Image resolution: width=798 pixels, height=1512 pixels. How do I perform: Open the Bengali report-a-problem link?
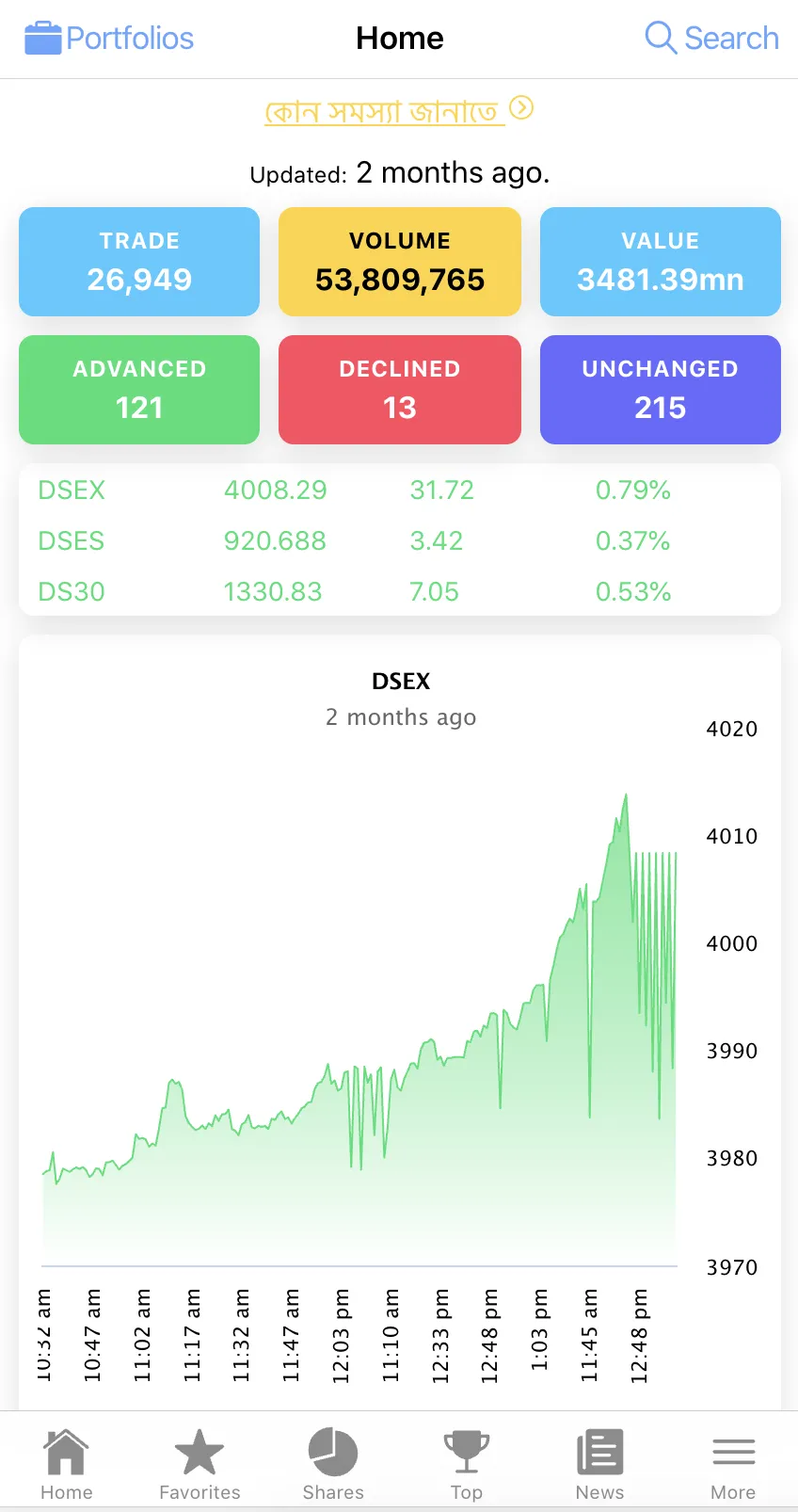[x=385, y=111]
